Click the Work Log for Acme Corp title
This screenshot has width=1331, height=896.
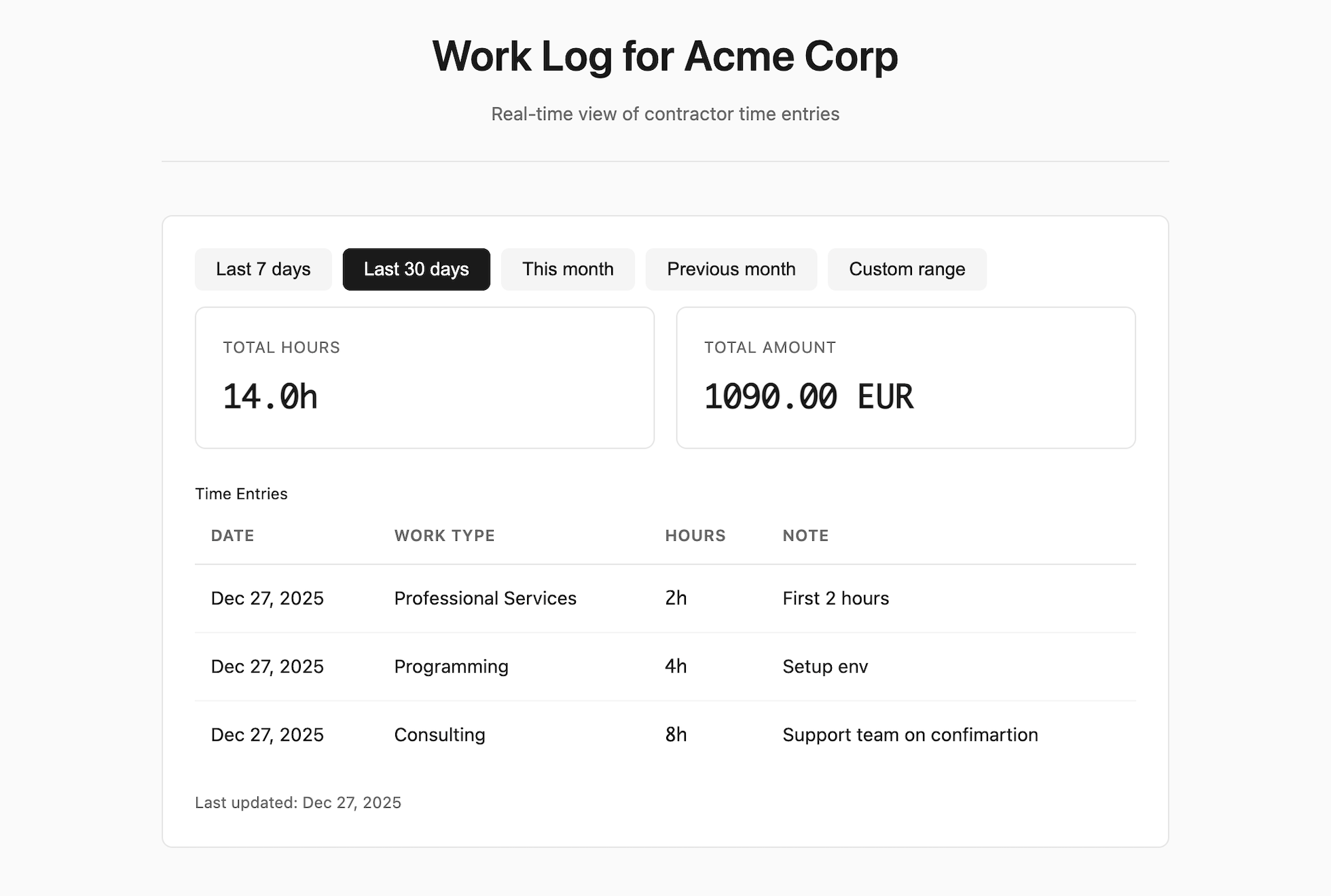click(x=665, y=57)
